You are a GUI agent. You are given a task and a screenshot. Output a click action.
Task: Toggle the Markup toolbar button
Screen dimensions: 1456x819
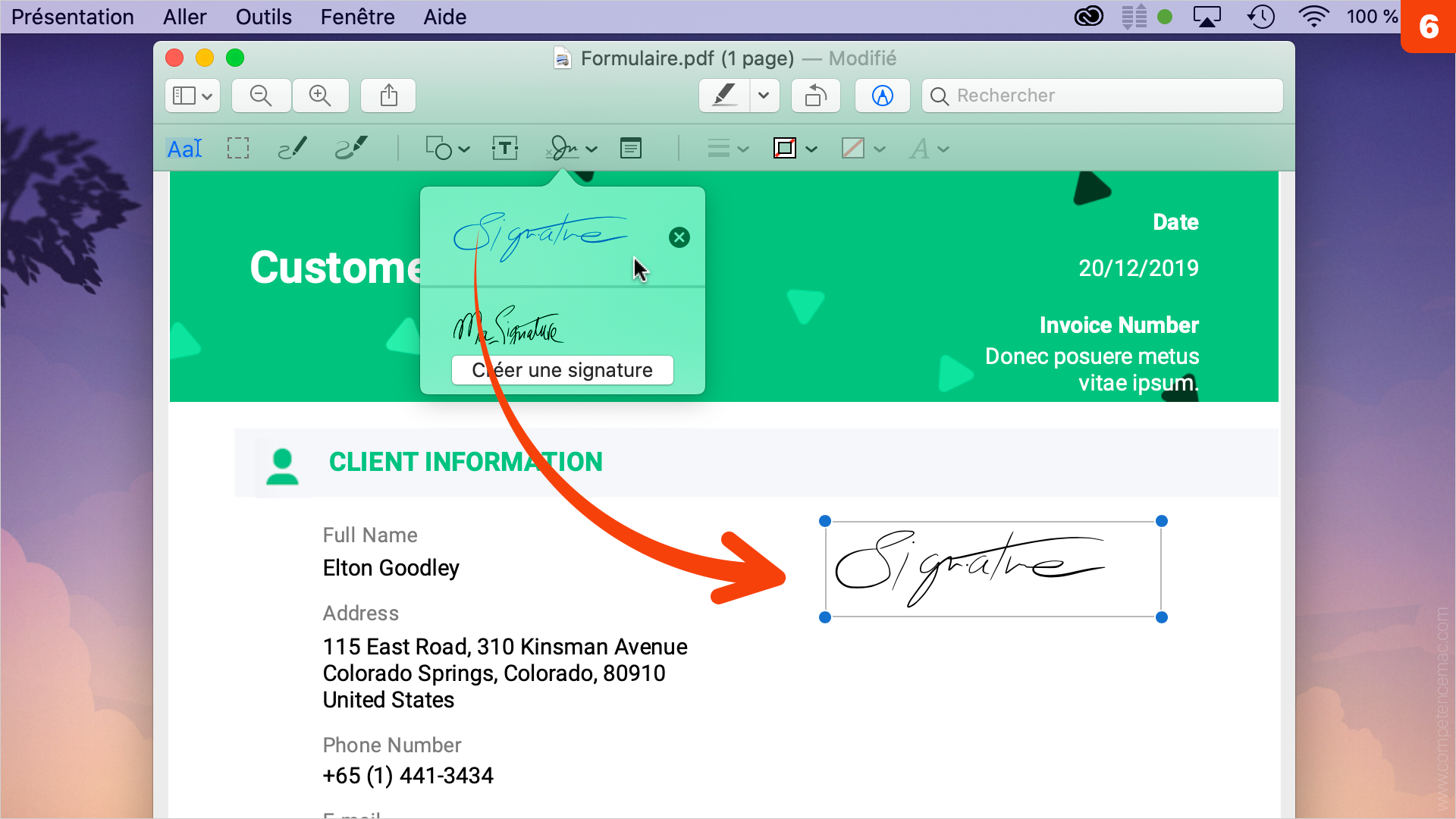pyautogui.click(x=883, y=96)
